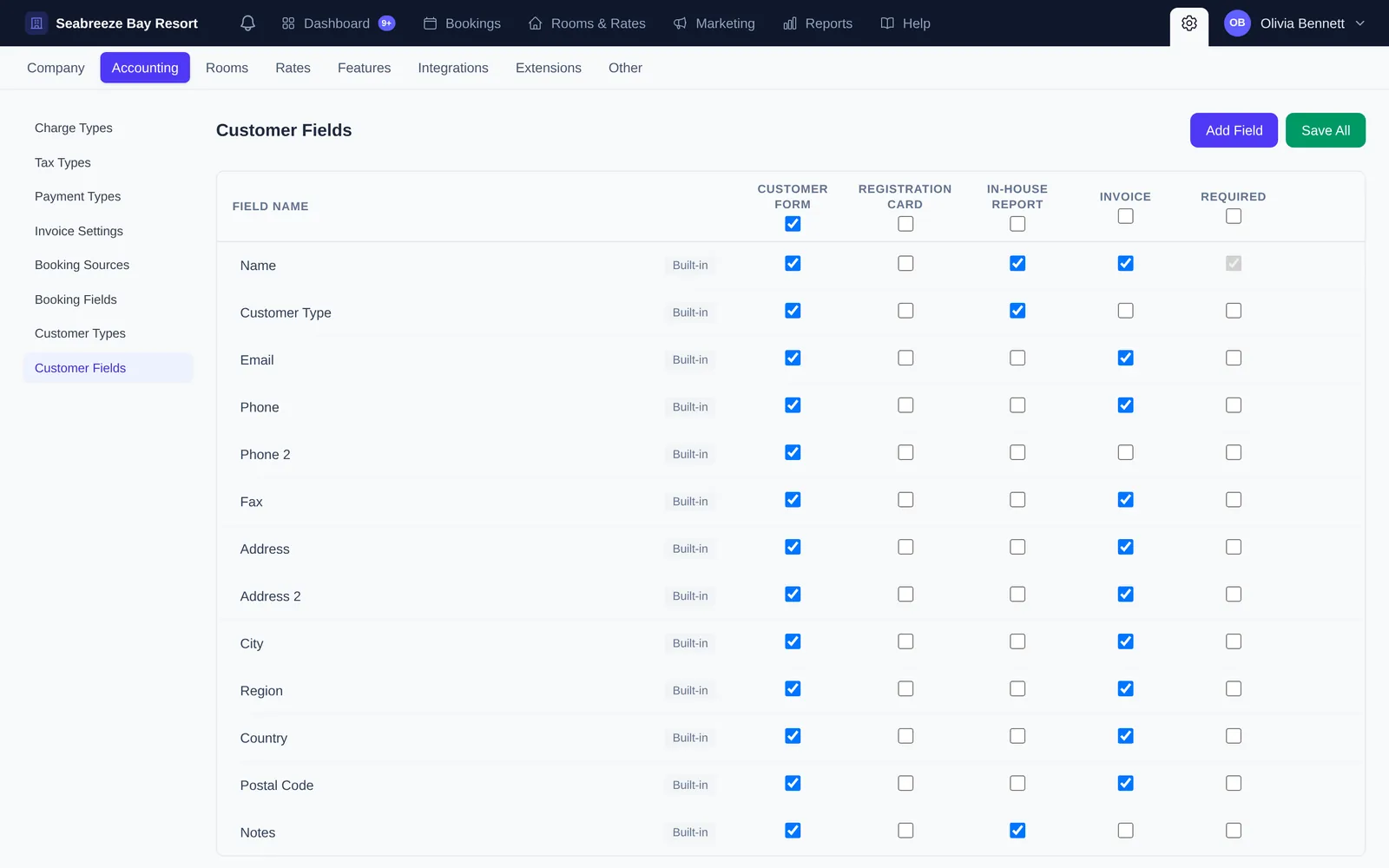Viewport: 1389px width, 868px height.
Task: Open the Extensions tab
Action: coord(549,68)
